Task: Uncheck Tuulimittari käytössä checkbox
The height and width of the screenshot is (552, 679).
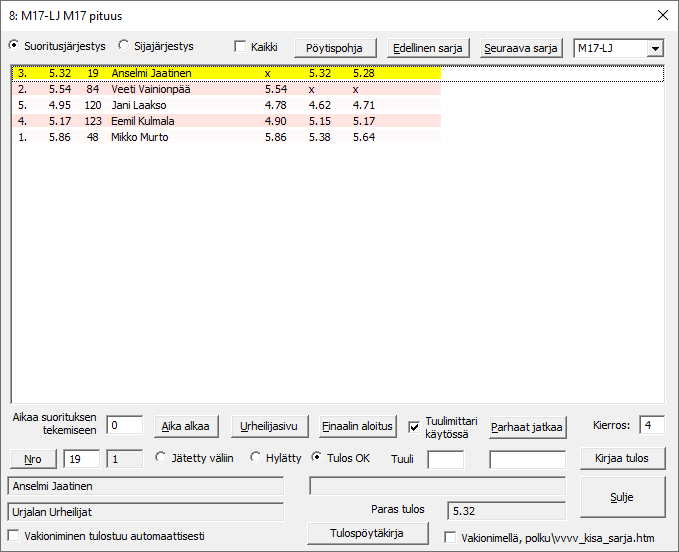Action: [x=415, y=427]
